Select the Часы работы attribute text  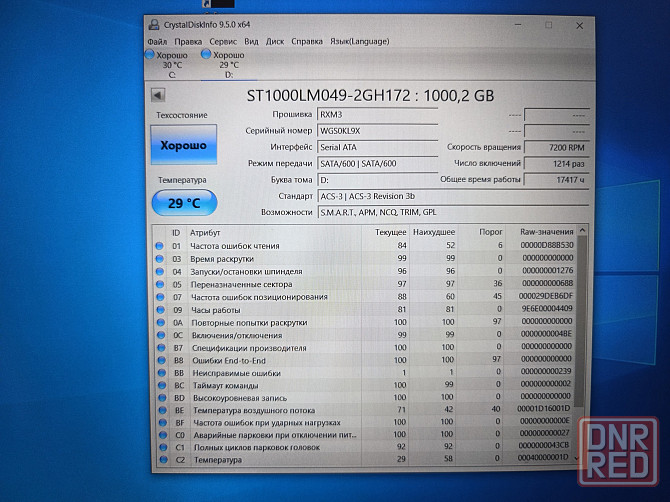coord(216,310)
